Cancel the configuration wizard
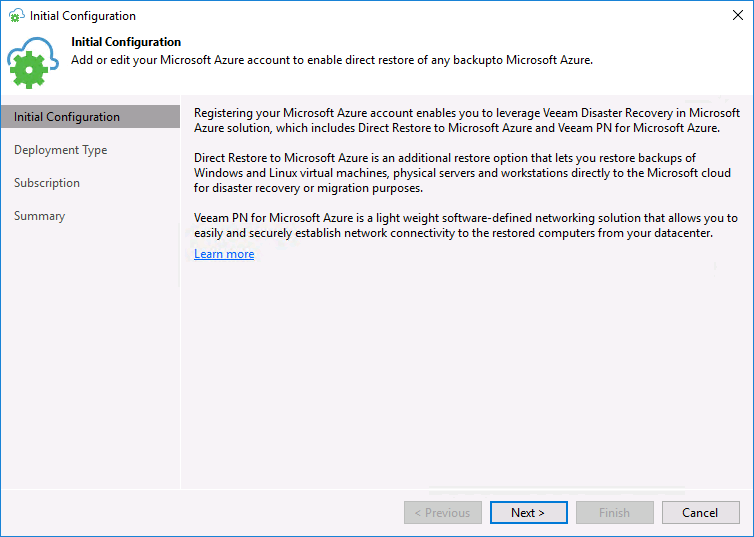 (701, 512)
